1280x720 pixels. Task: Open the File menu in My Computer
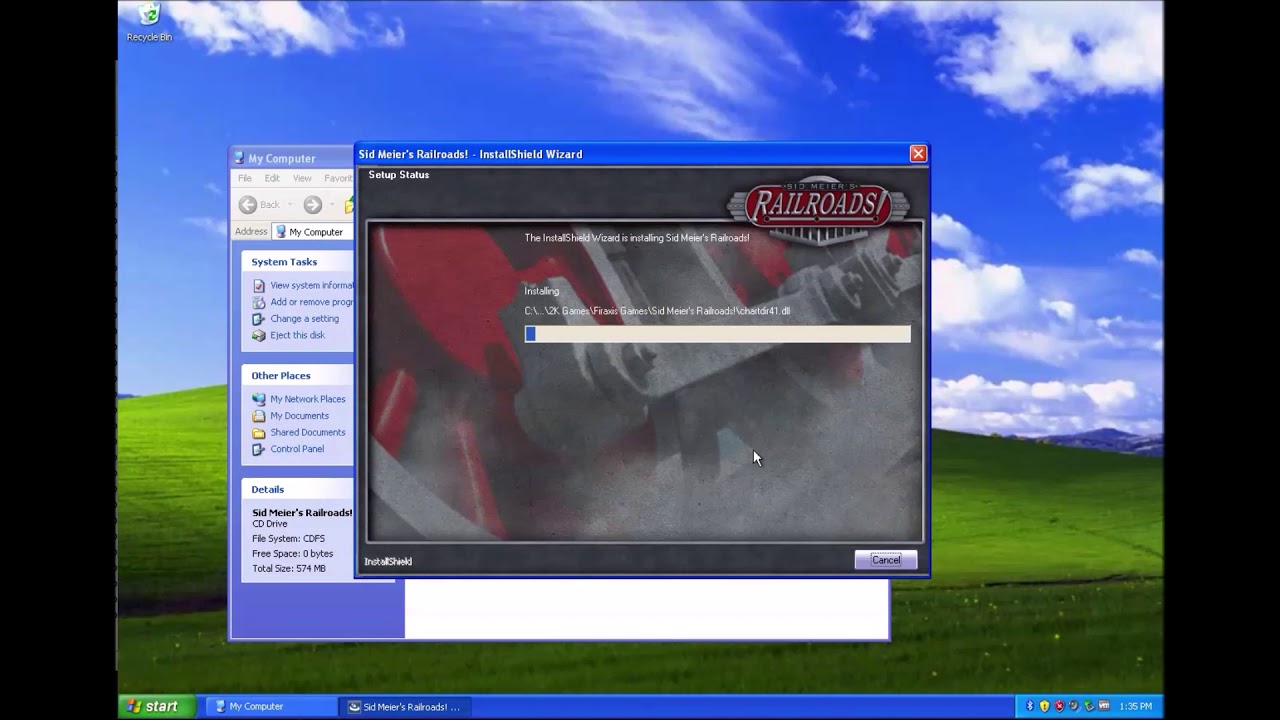coord(245,178)
